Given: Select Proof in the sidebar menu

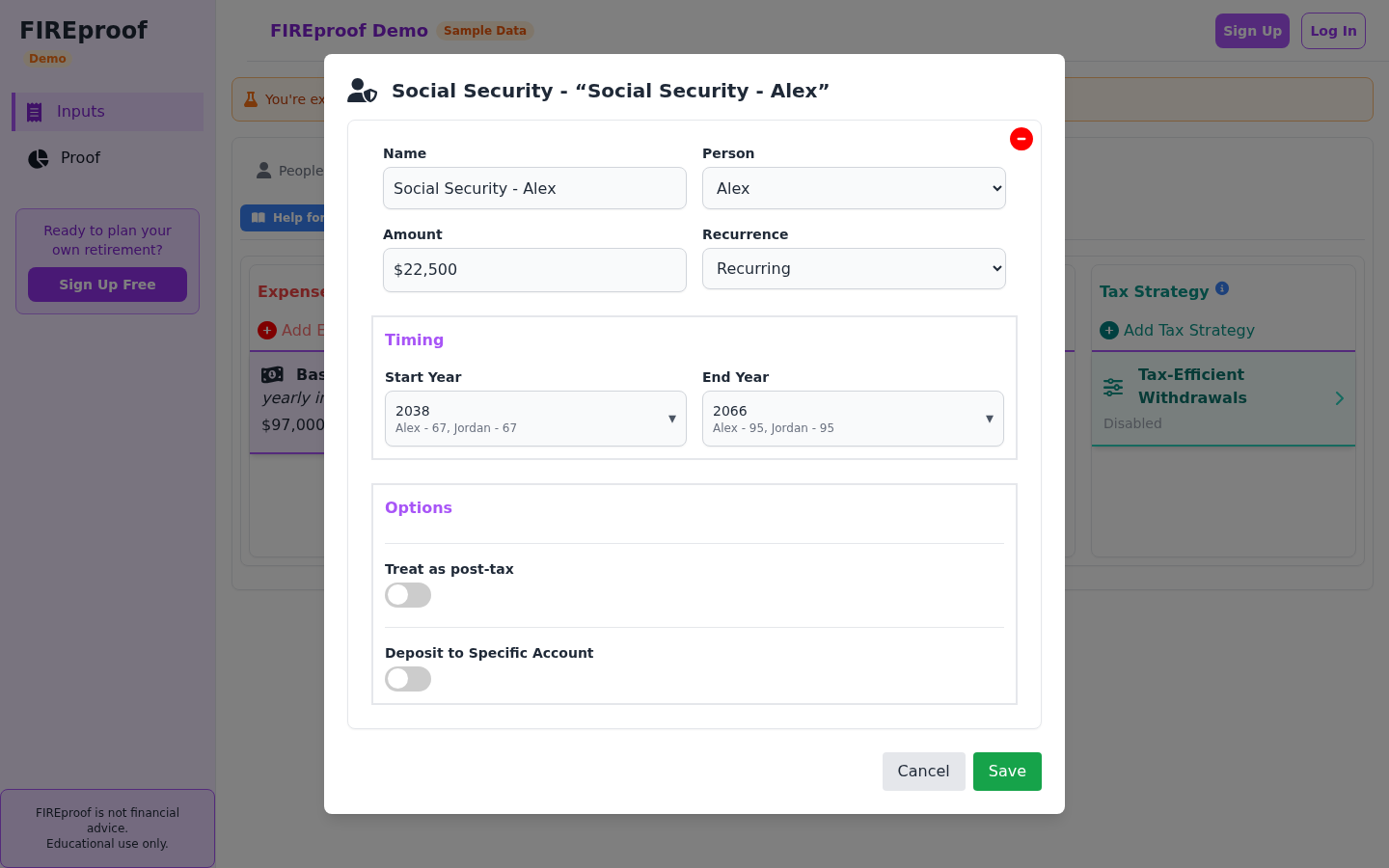Looking at the screenshot, I should click(x=108, y=158).
